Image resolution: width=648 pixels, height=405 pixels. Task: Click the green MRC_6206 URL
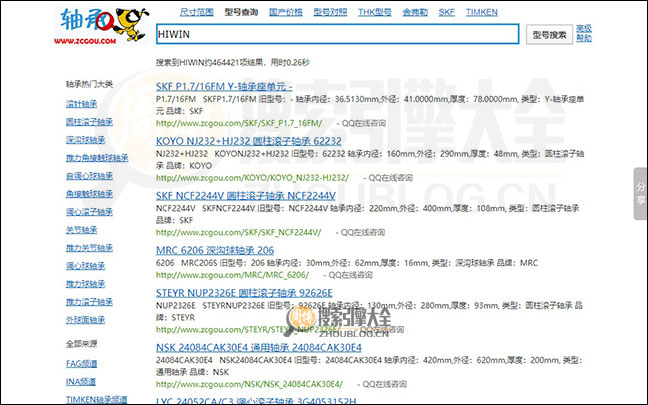[x=232, y=275]
